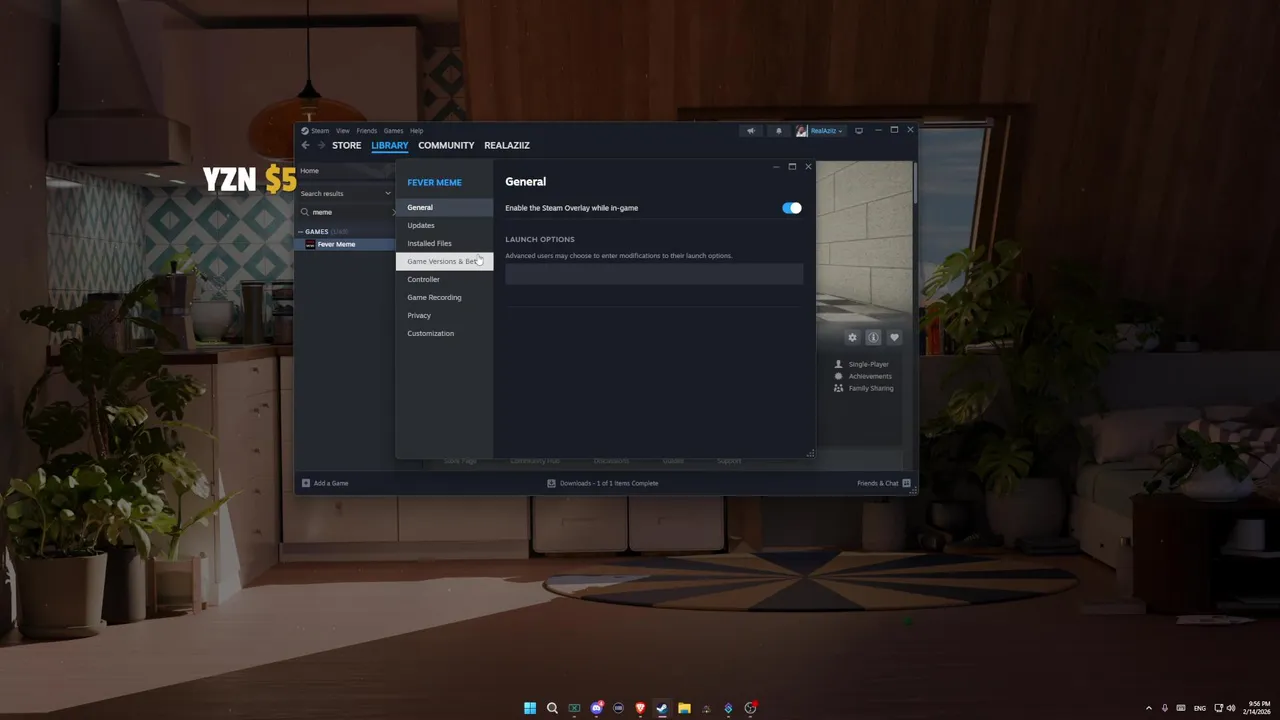The height and width of the screenshot is (720, 1280).
Task: Open the REALAZIIZ profile section
Action: pos(507,146)
